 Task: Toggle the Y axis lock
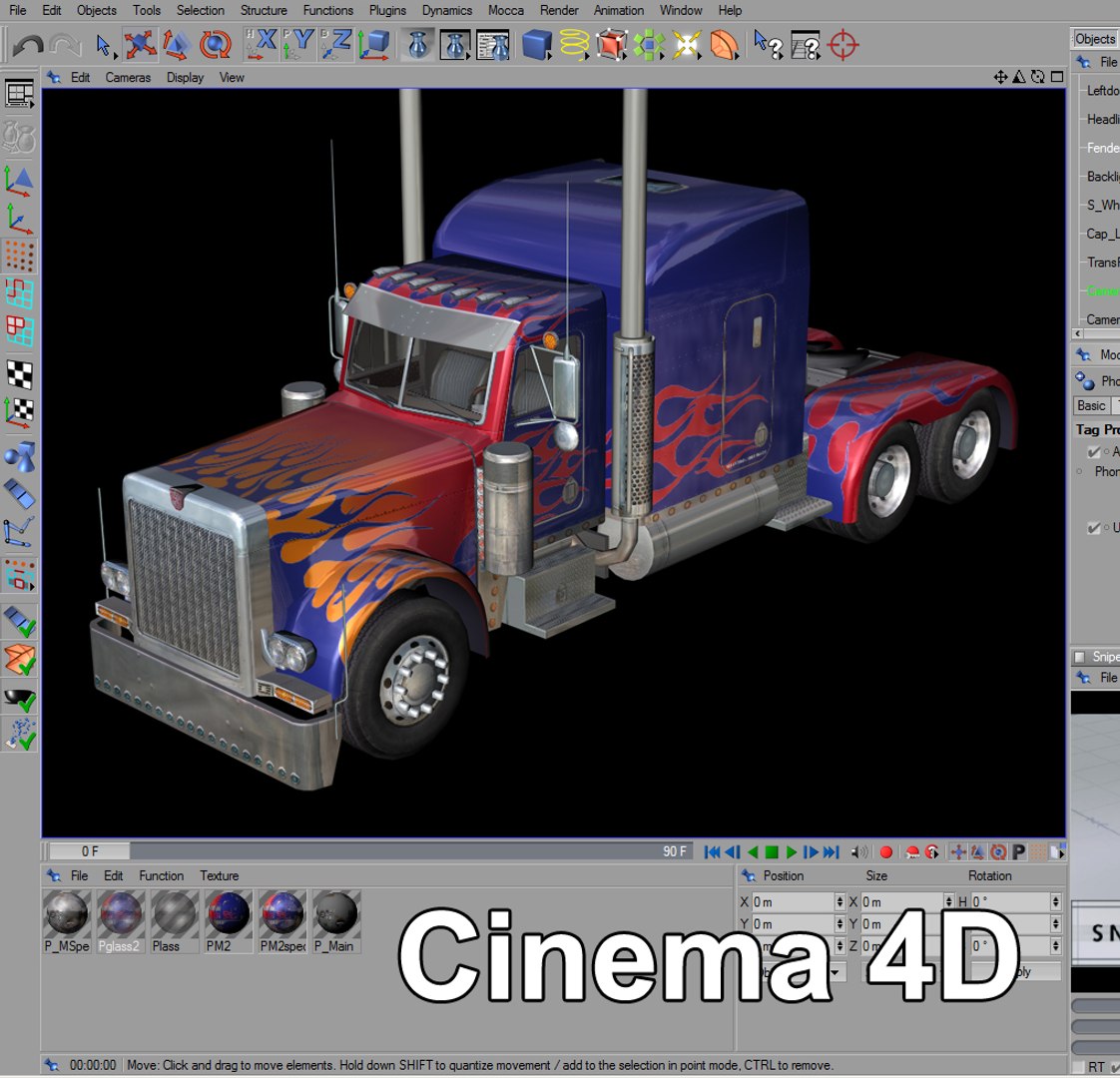tap(297, 44)
